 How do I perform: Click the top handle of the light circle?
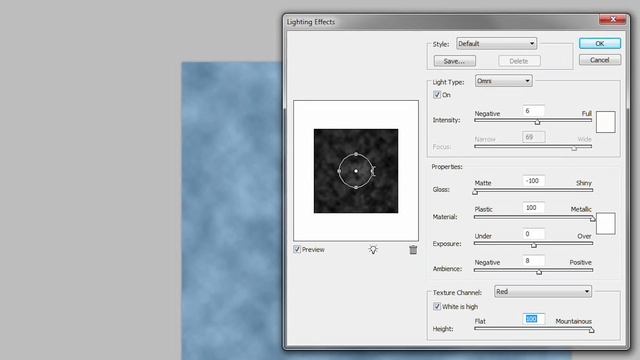tap(356, 154)
